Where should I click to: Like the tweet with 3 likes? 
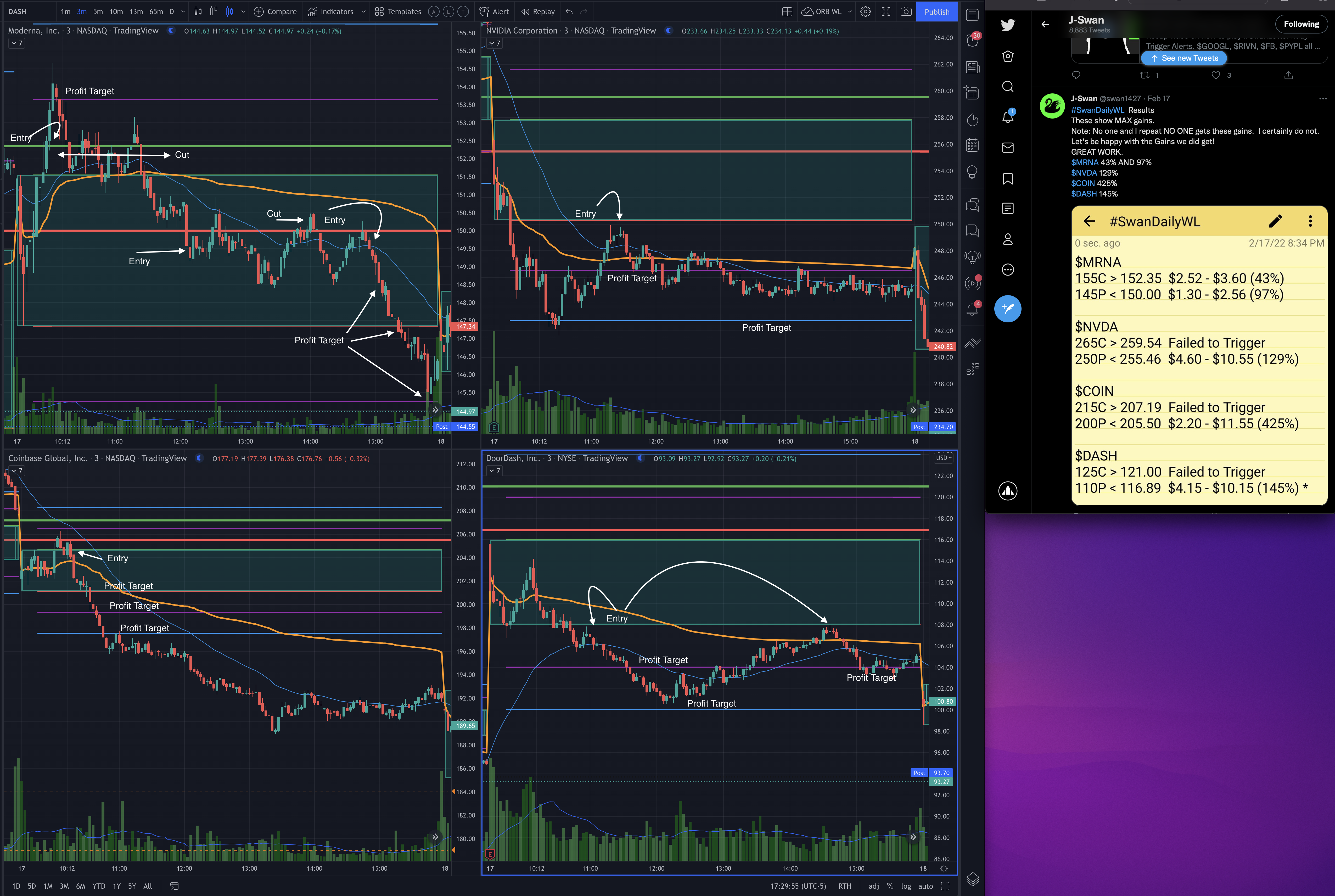click(x=1216, y=75)
